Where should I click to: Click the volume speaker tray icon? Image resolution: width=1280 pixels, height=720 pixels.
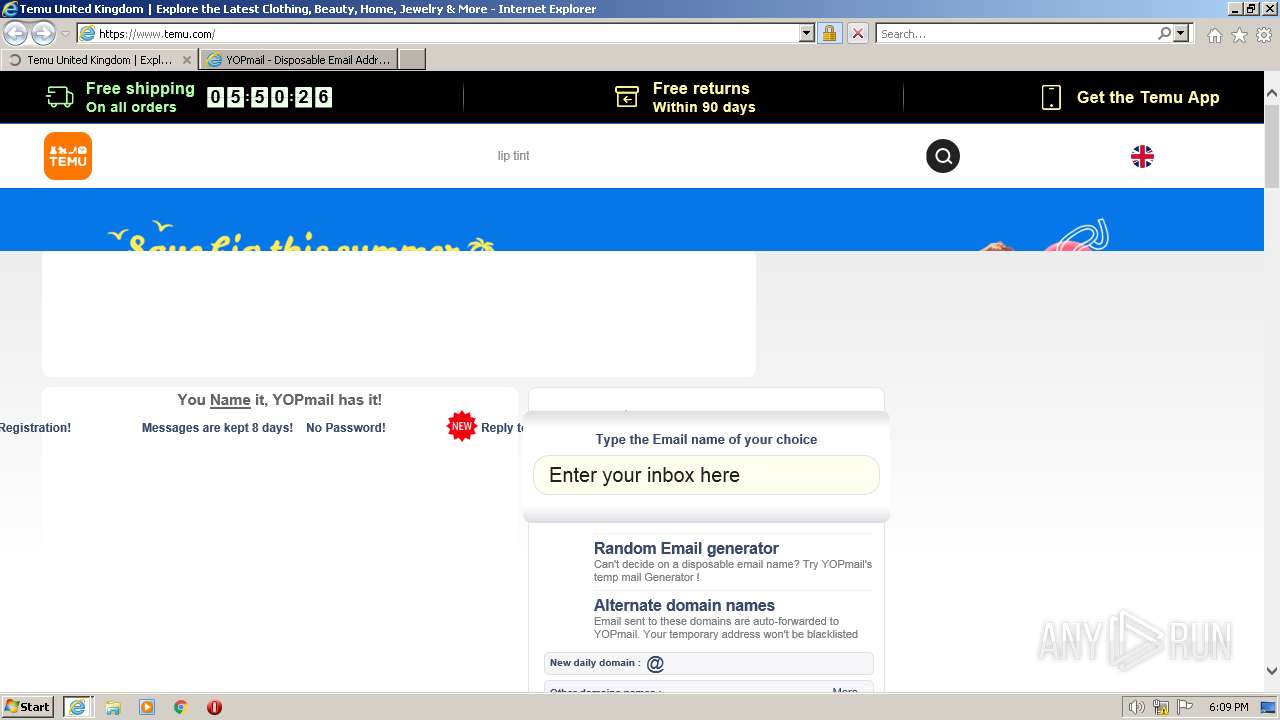tap(1137, 707)
